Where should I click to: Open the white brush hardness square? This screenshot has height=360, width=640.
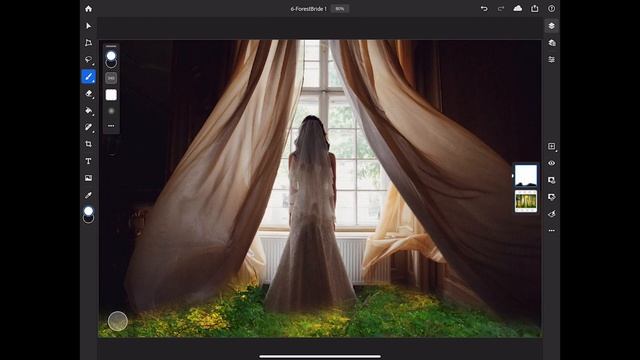tap(111, 95)
